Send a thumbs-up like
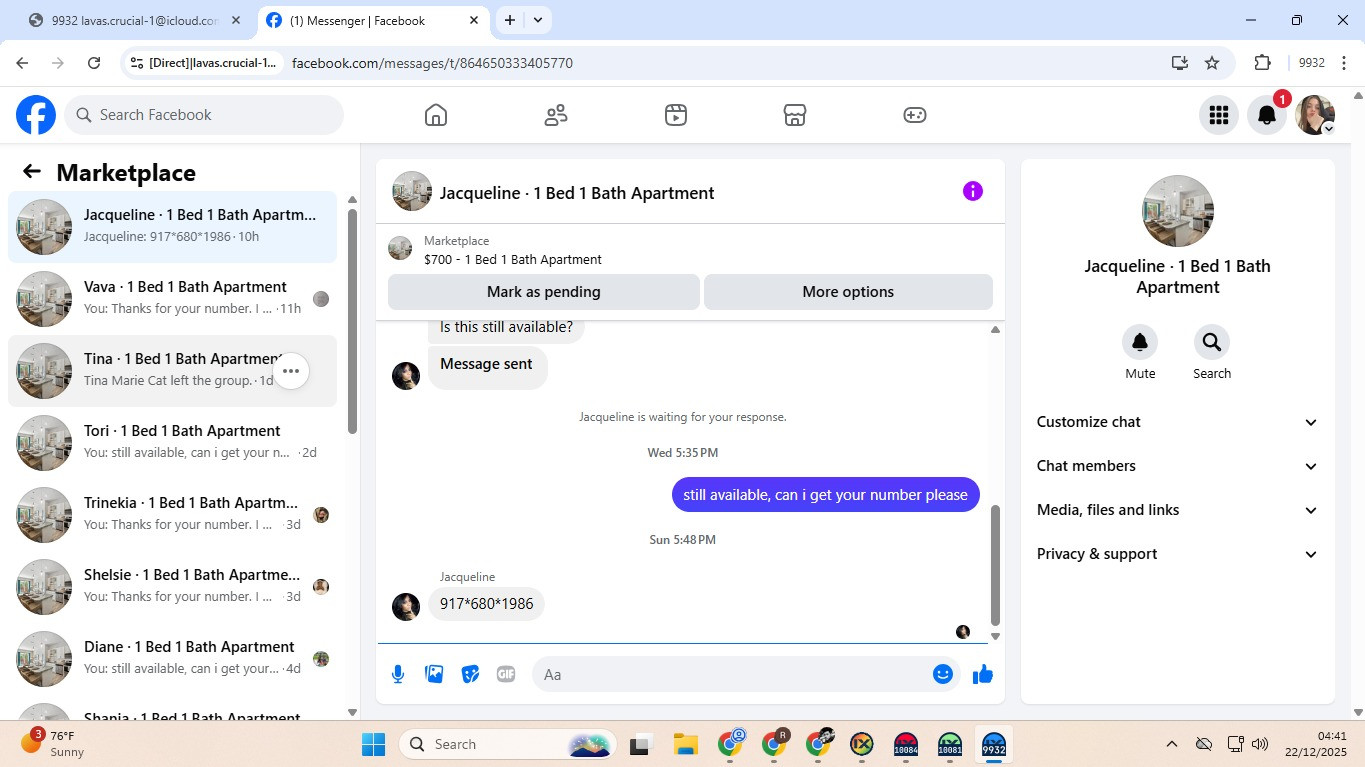Viewport: 1365px width, 767px height. click(983, 674)
